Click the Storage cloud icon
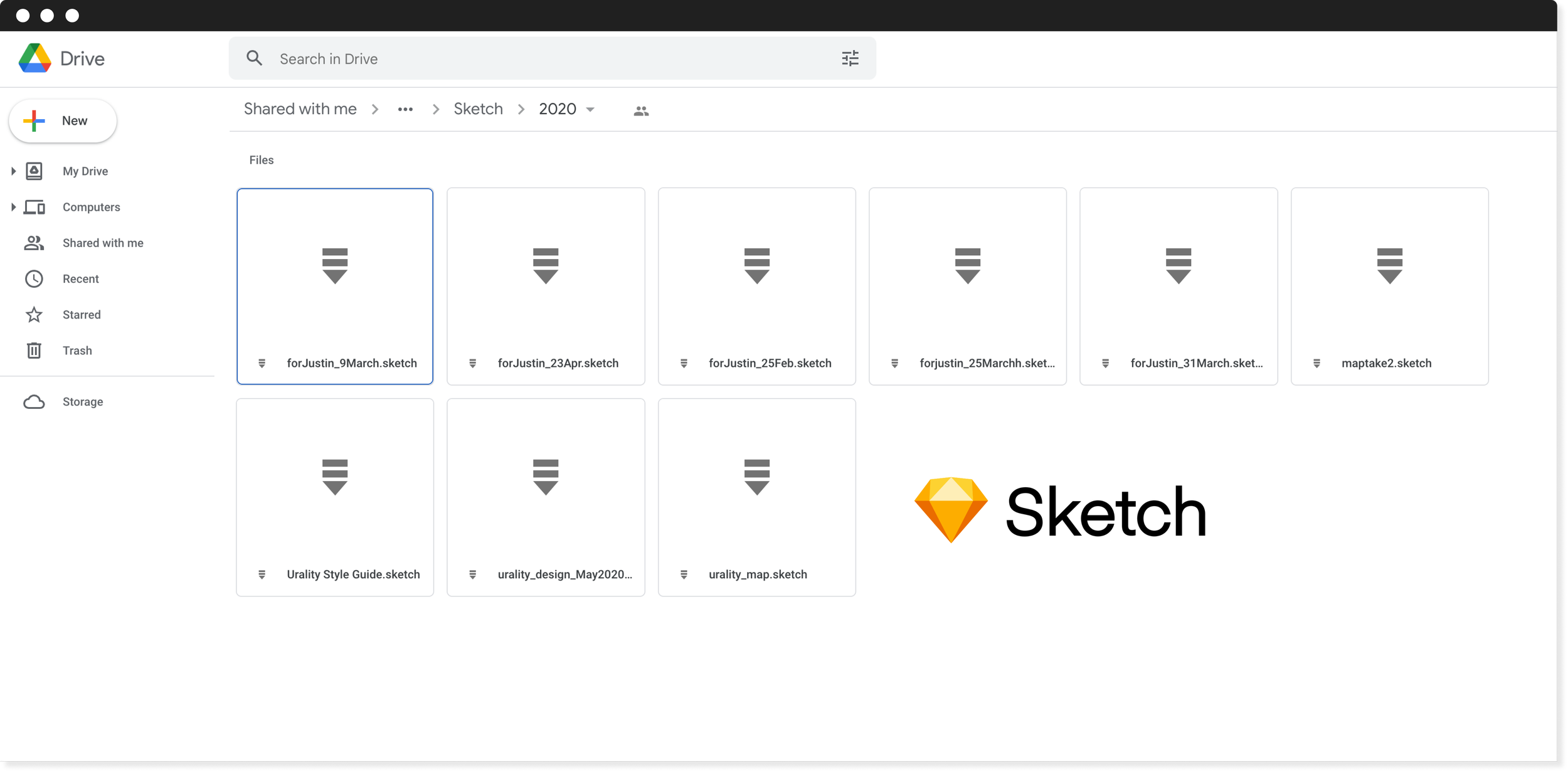Image resolution: width=1568 pixels, height=772 pixels. 34,401
